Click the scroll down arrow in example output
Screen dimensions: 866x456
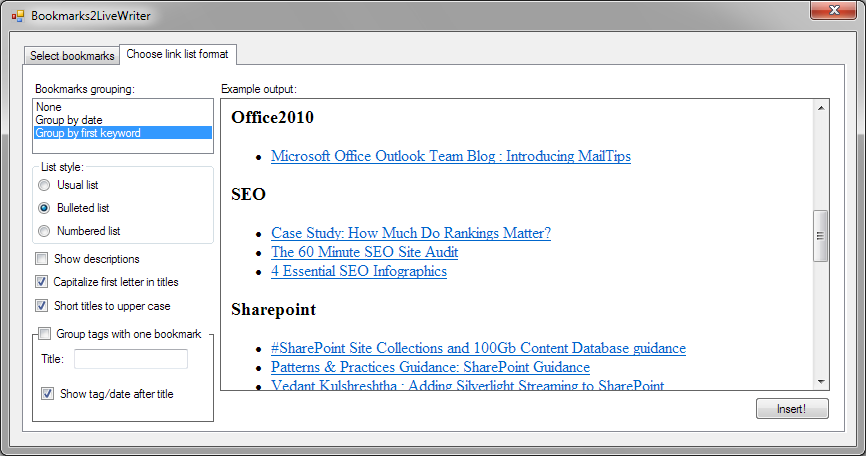coord(821,381)
